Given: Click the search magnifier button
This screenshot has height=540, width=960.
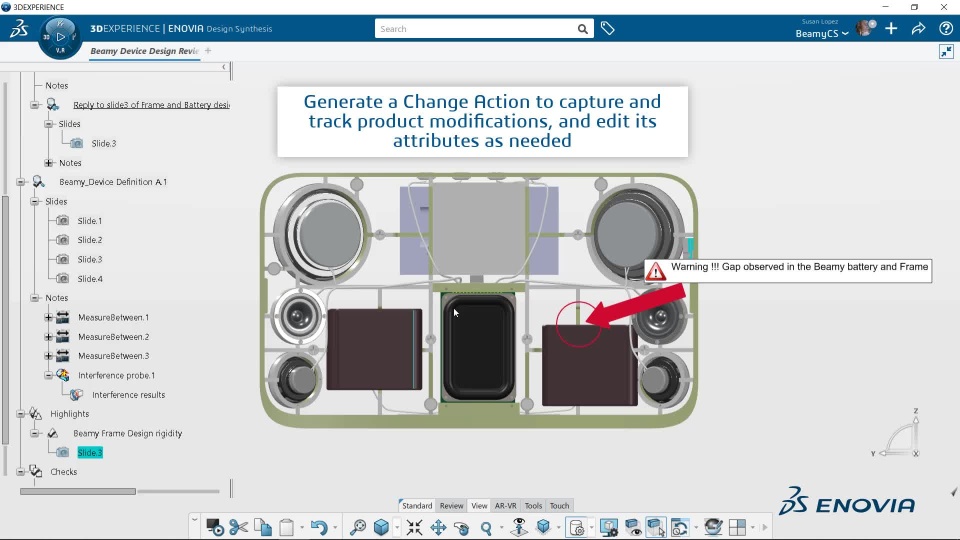Looking at the screenshot, I should pyautogui.click(x=582, y=29).
